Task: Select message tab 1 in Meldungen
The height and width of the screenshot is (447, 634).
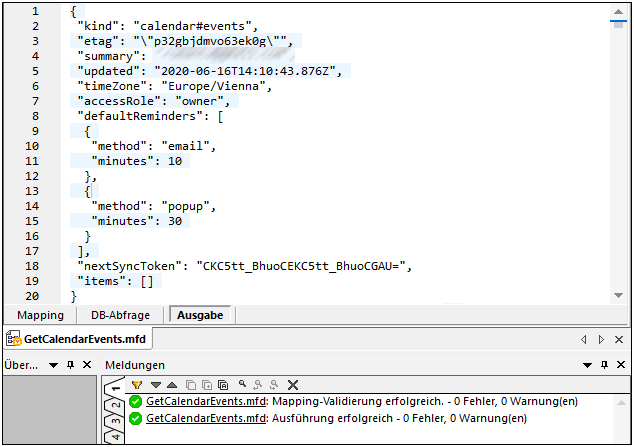Action: 114,388
